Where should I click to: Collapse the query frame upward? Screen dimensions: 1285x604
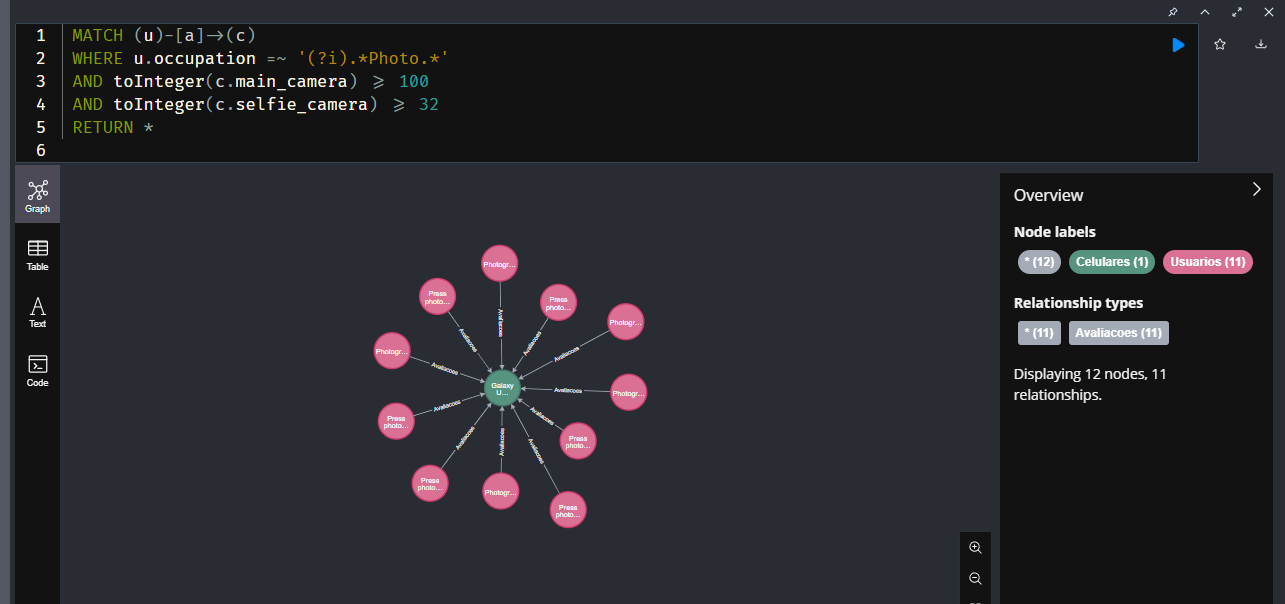[1204, 12]
